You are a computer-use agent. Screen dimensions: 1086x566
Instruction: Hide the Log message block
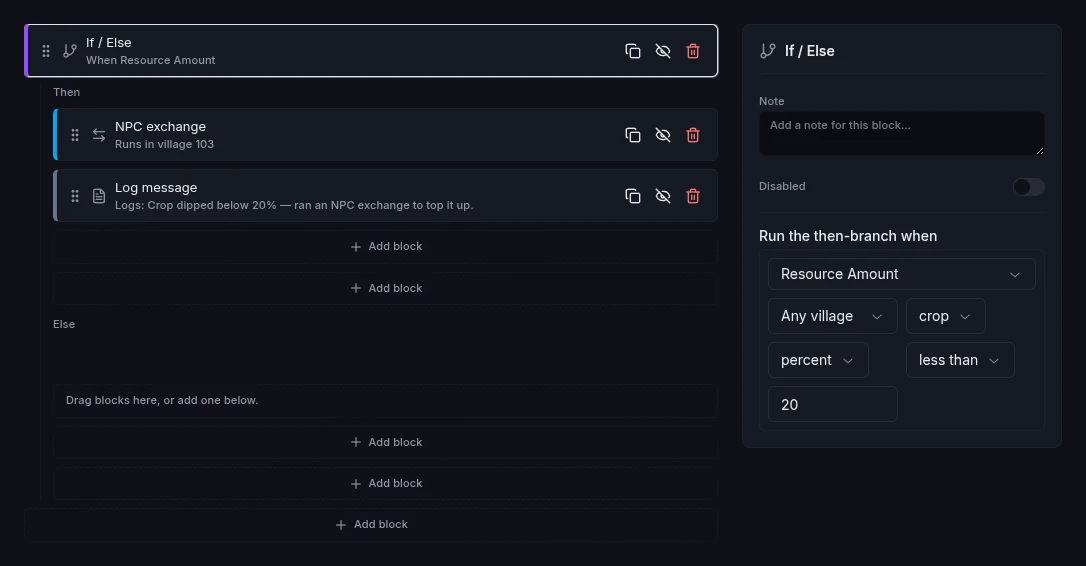tap(663, 196)
